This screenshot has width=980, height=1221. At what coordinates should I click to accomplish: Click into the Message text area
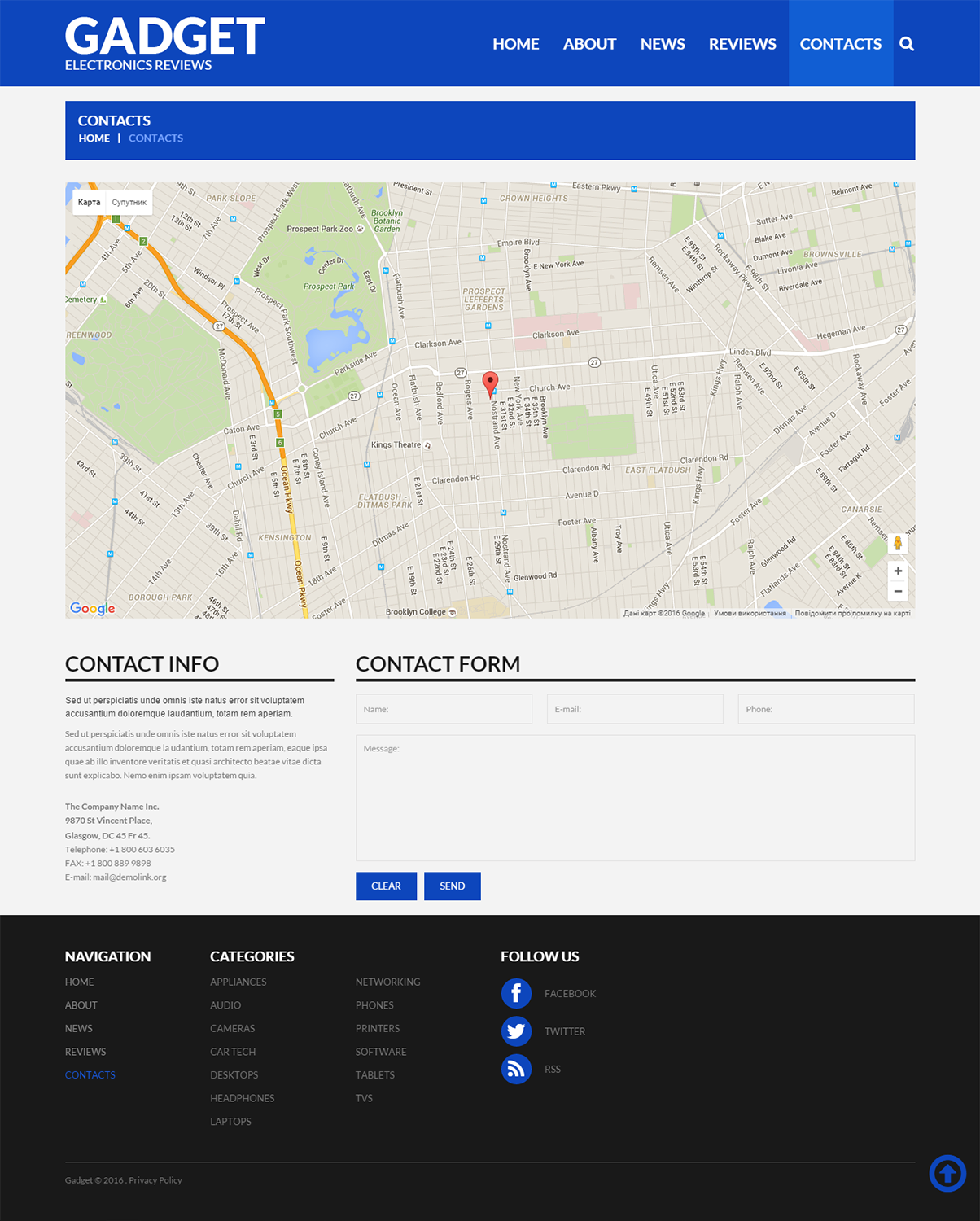[x=635, y=798]
